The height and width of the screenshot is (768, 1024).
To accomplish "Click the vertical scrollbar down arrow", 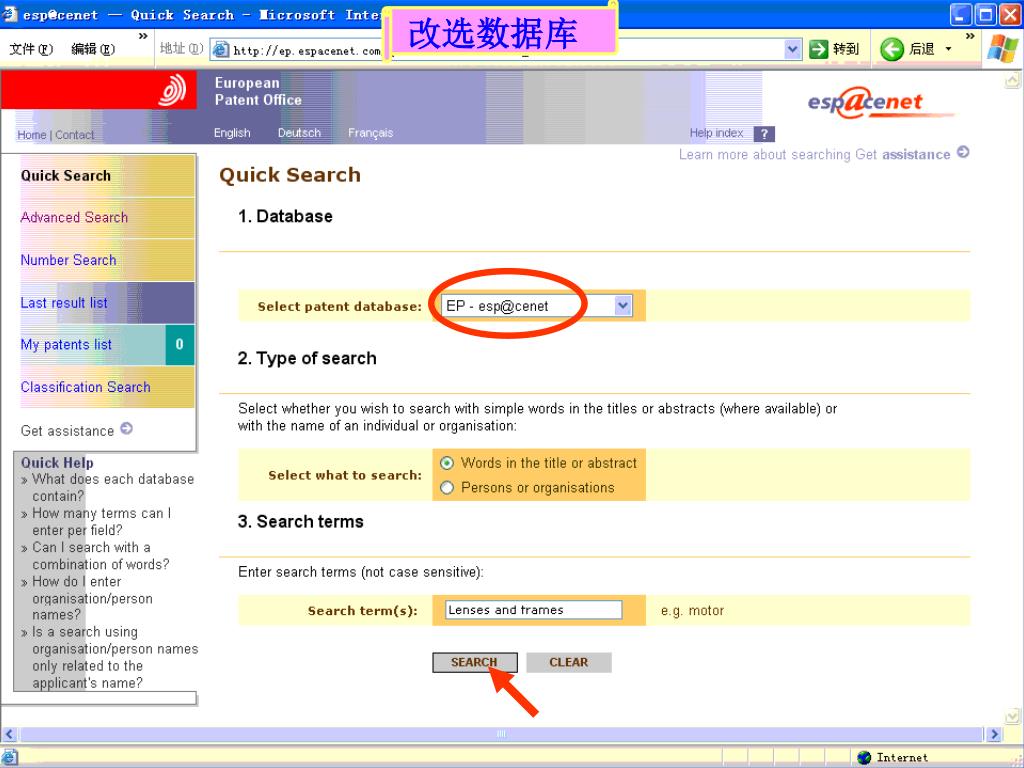I will coord(1012,716).
